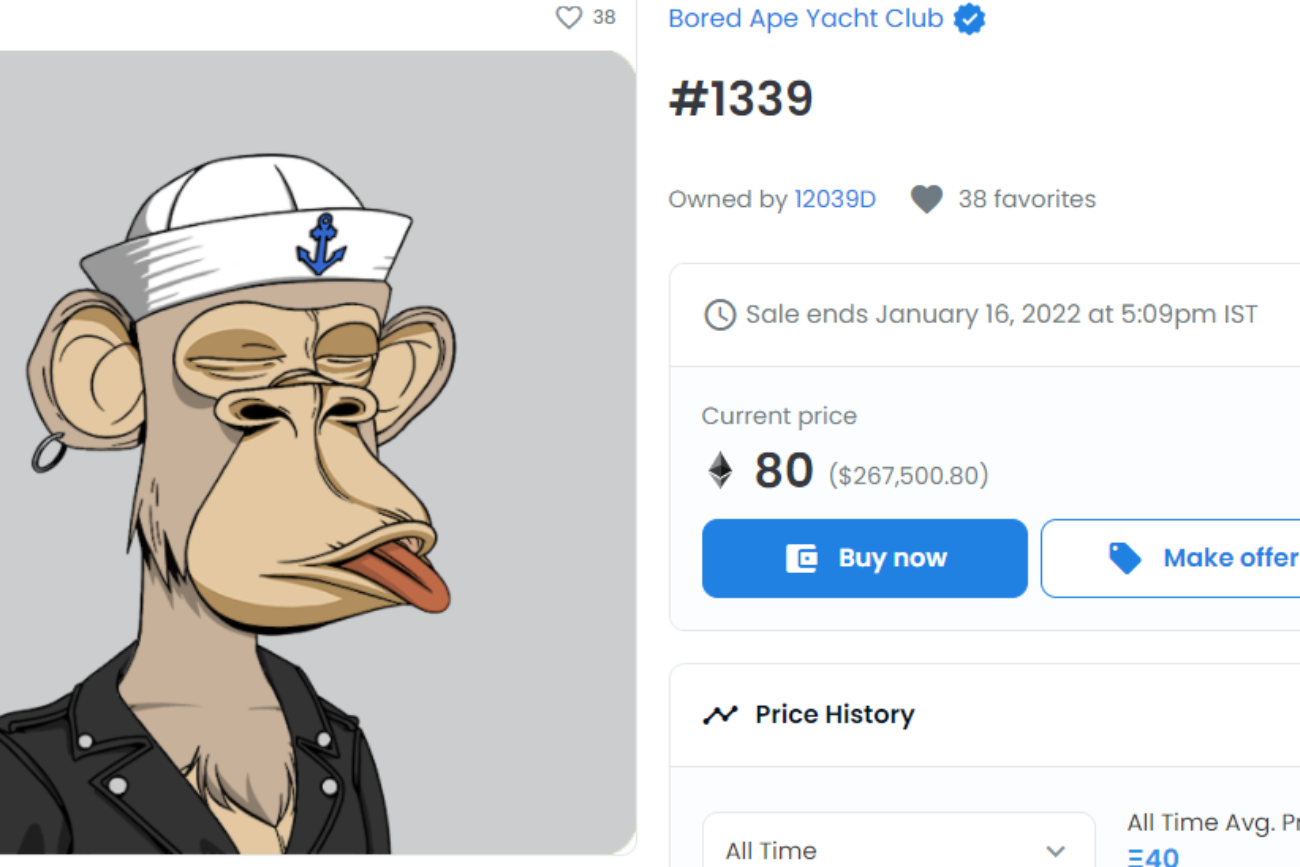Click the wallet icon in Buy now

pyautogui.click(x=801, y=558)
